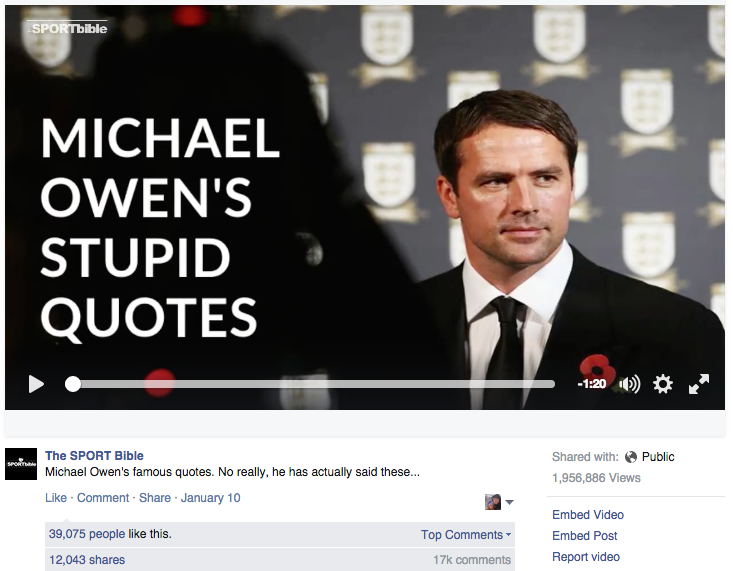Viewport: 733px width, 571px height.
Task: Like the post
Action: (x=56, y=498)
